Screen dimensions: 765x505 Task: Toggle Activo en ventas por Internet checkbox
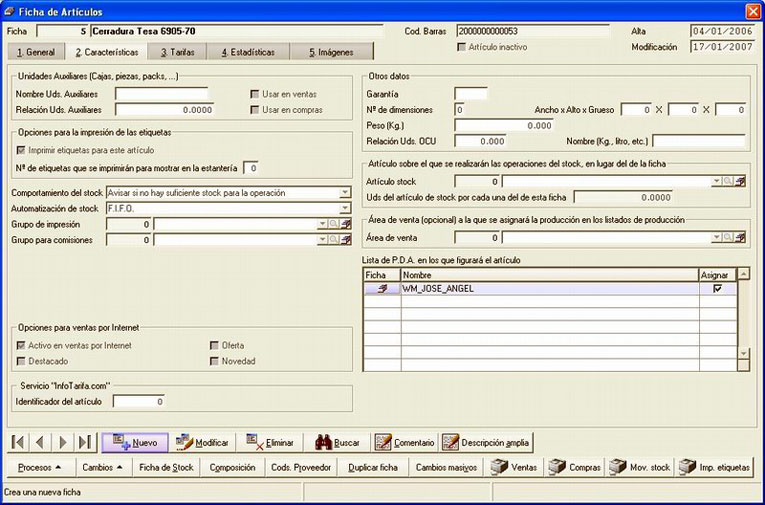pos(21,345)
